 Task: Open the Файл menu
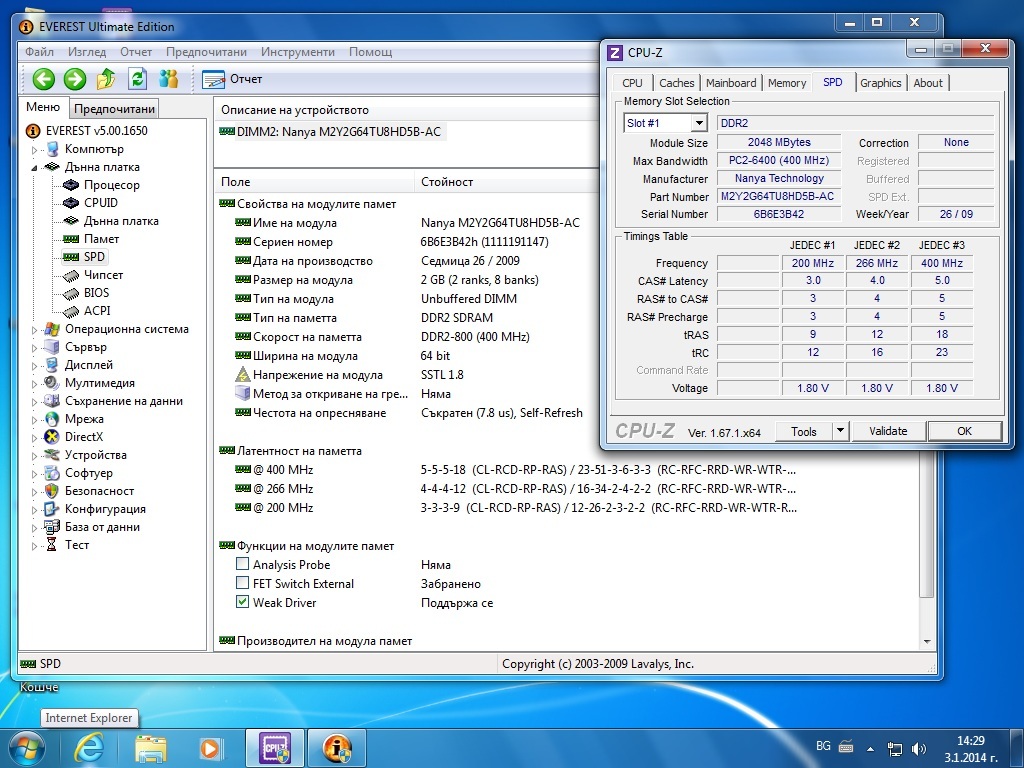[x=39, y=52]
